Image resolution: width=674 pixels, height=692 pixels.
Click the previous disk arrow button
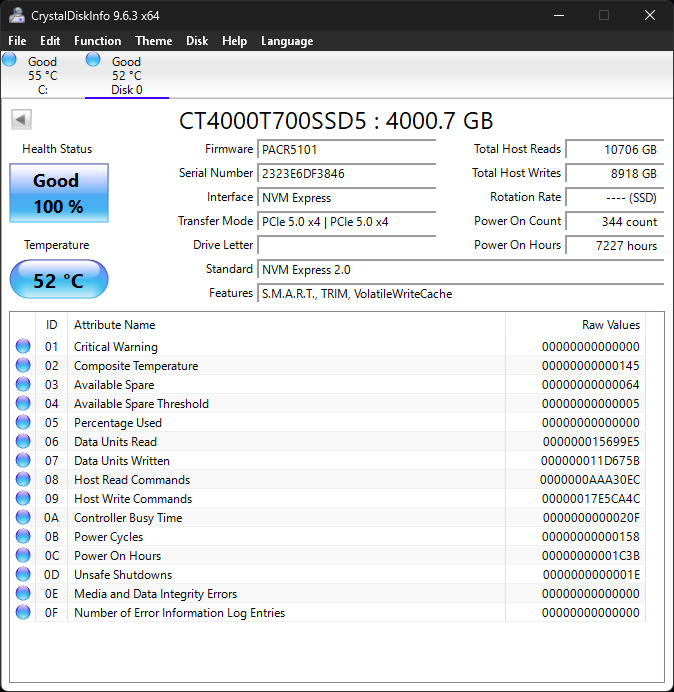pos(21,120)
